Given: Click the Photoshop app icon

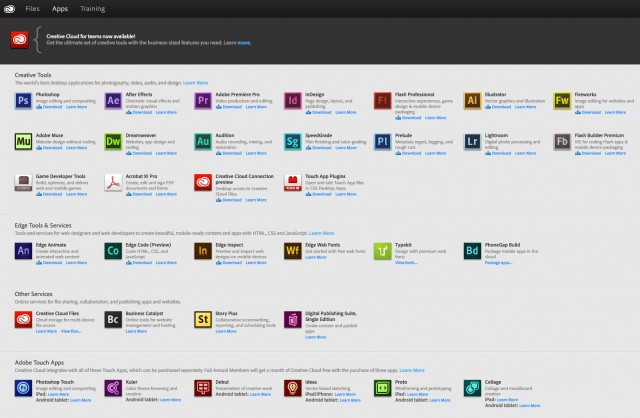Looking at the screenshot, I should (24, 100).
